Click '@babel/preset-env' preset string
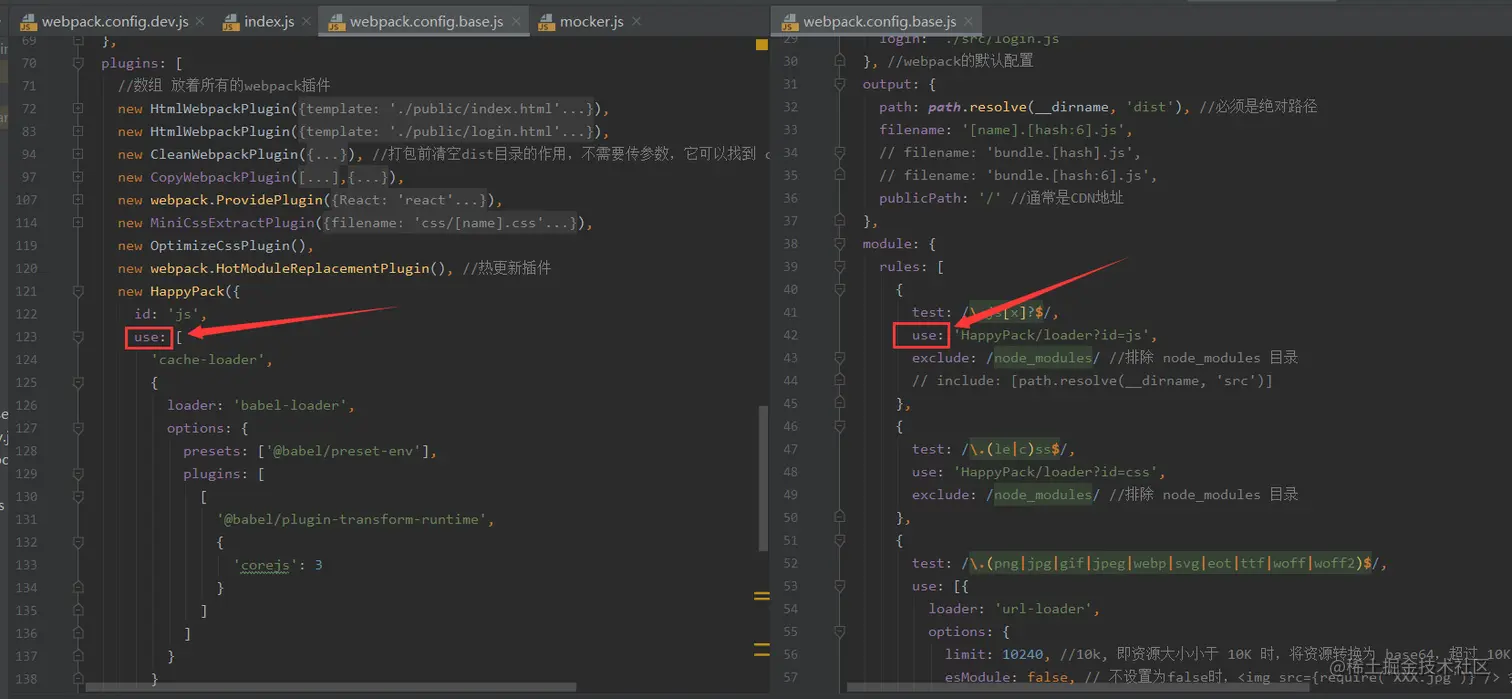Screen dimensions: 1512x699 [x=347, y=451]
